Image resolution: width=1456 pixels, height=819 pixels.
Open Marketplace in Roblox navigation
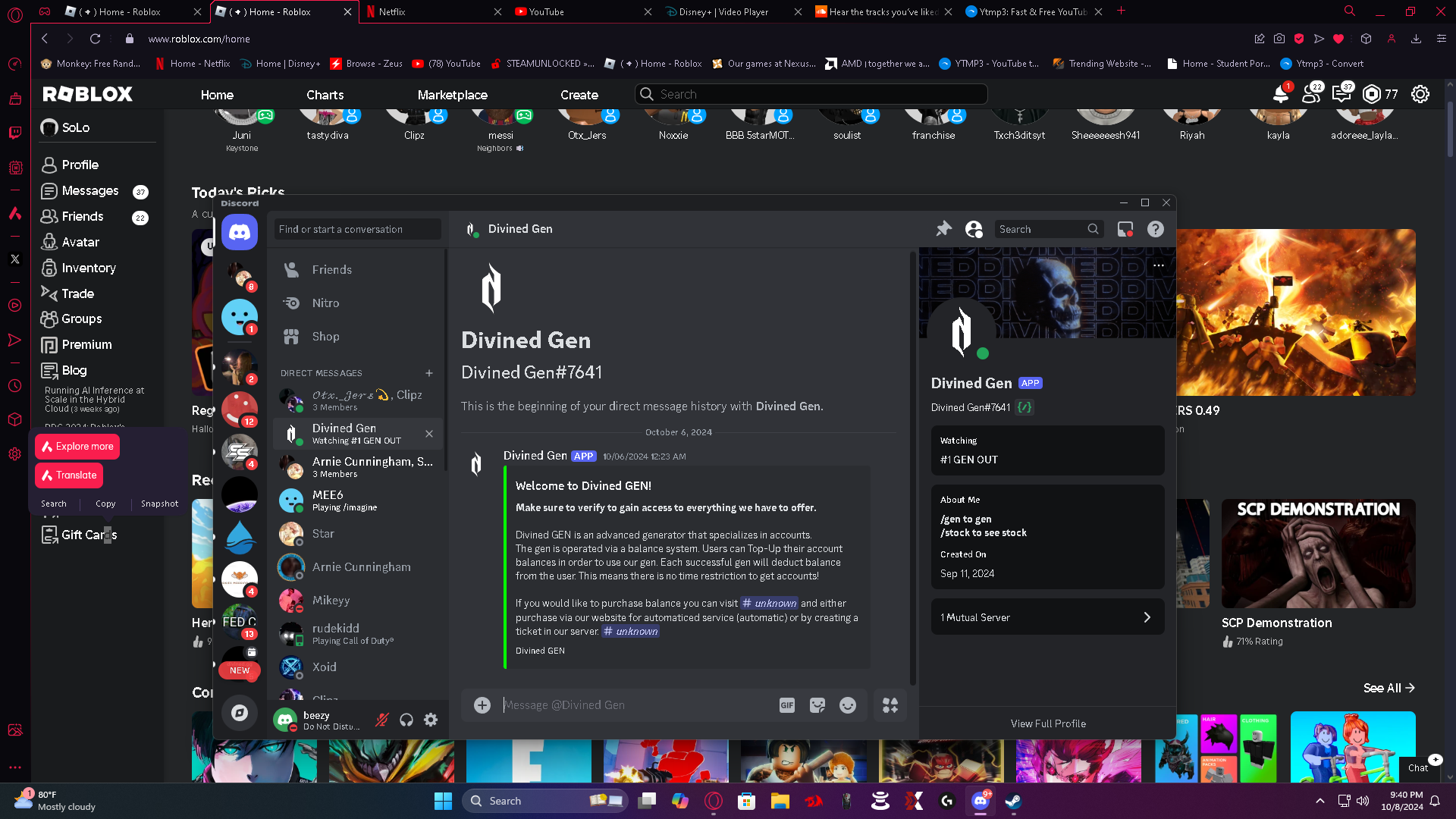(x=452, y=95)
